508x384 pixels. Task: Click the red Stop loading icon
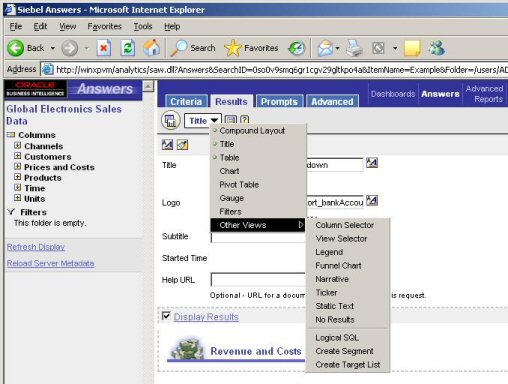104,48
